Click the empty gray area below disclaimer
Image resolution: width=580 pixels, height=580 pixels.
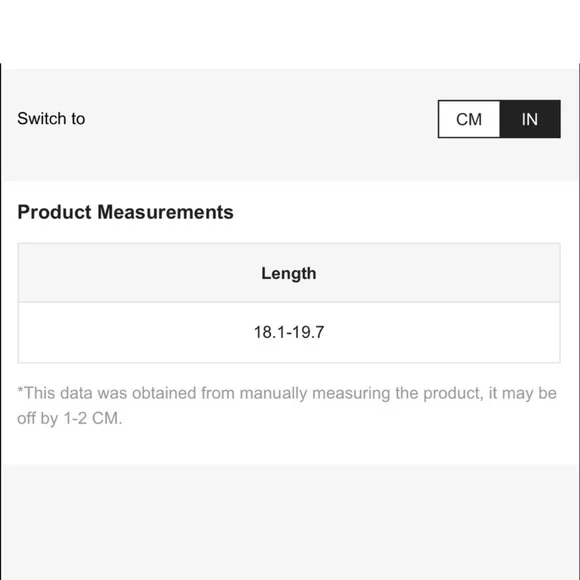click(290, 522)
